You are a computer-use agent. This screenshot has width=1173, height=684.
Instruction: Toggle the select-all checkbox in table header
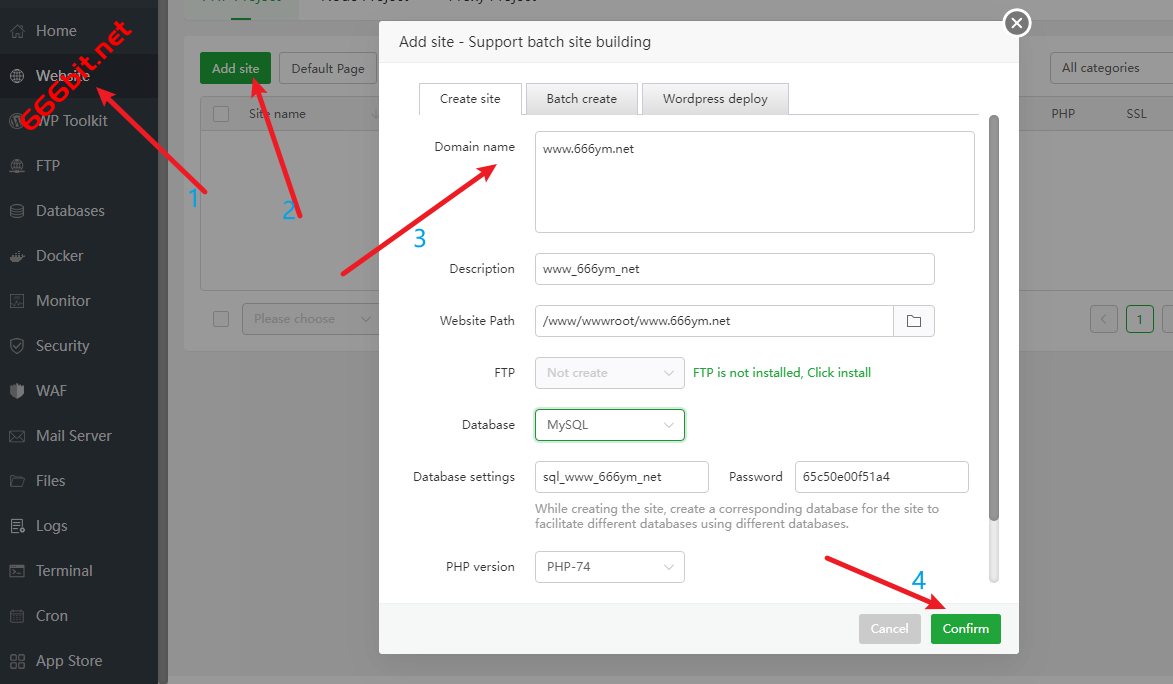(x=221, y=114)
